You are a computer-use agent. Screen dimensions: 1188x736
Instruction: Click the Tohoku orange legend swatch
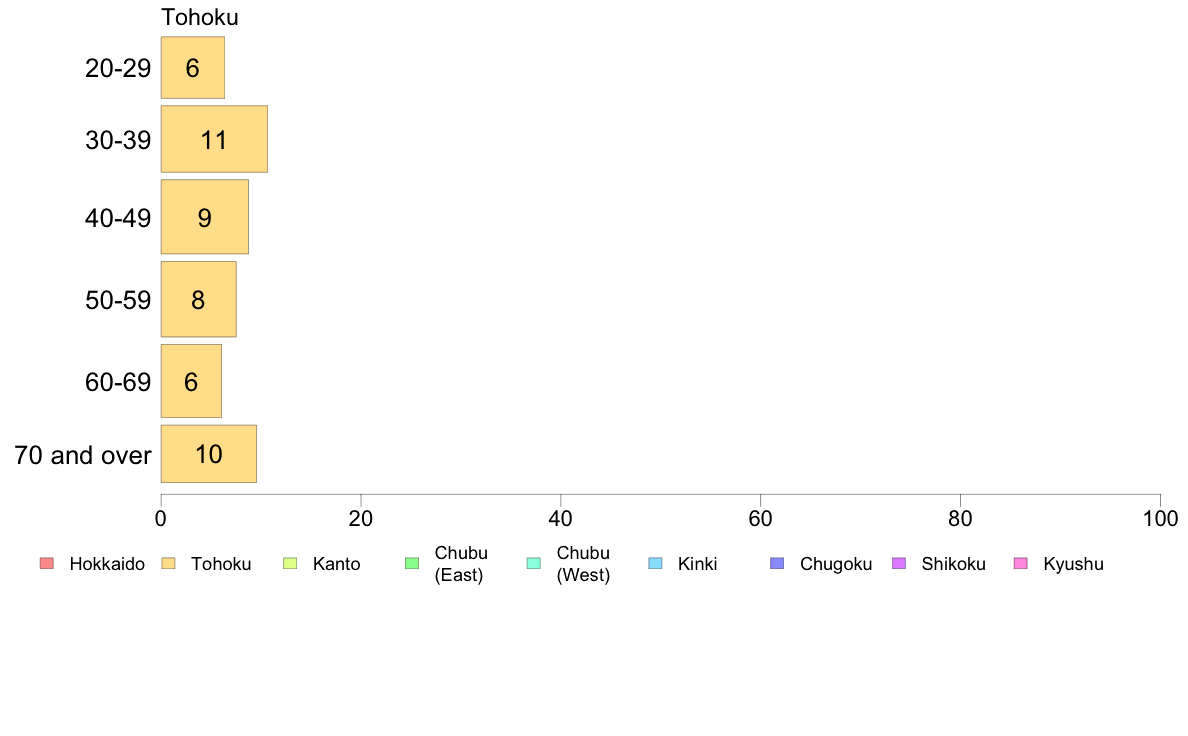tap(168, 563)
